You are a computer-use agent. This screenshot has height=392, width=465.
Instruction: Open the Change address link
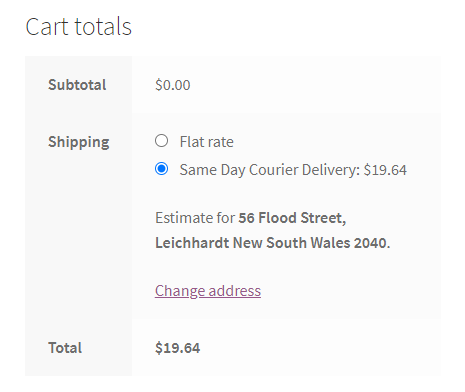(208, 291)
